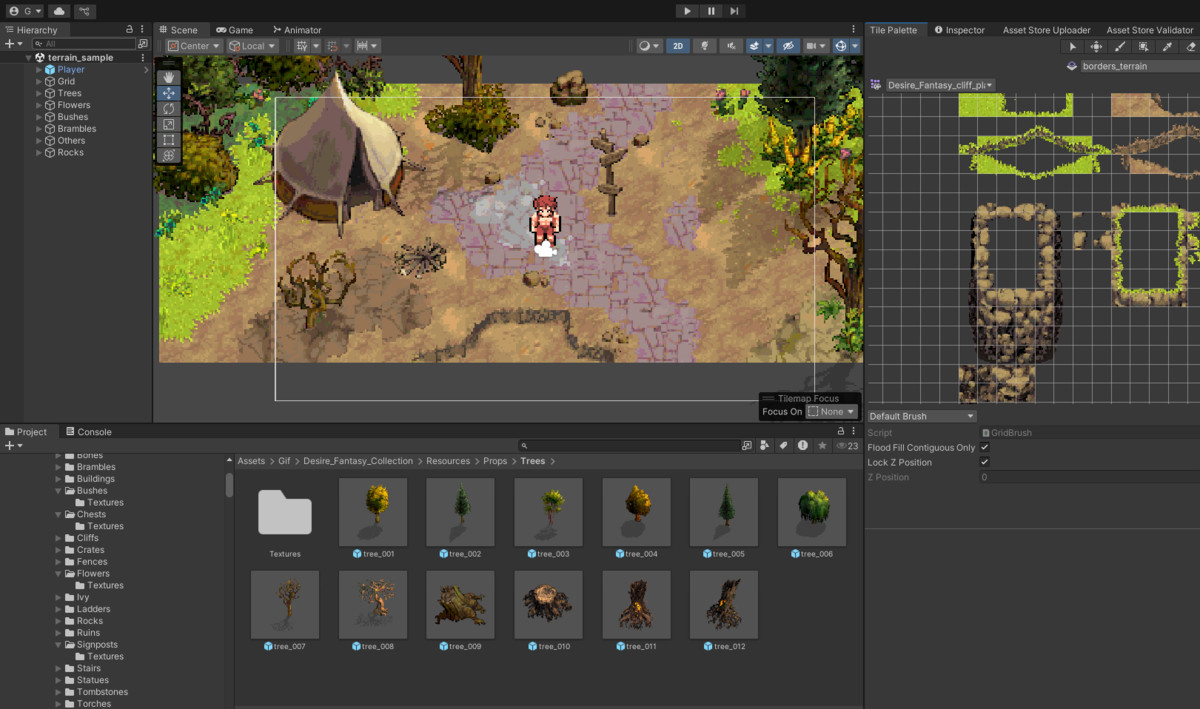The width and height of the screenshot is (1200, 709).
Task: Toggle 2D scene view mode
Action: coord(679,46)
